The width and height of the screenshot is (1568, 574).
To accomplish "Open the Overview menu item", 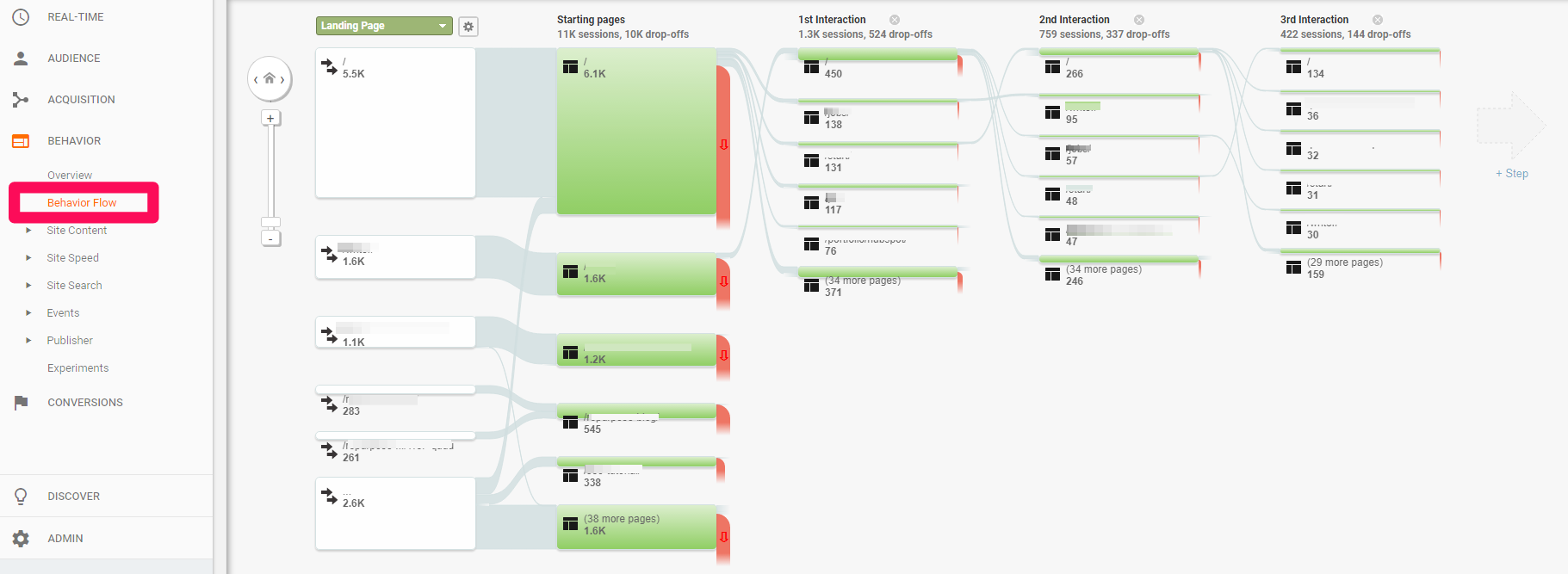I will 69,175.
